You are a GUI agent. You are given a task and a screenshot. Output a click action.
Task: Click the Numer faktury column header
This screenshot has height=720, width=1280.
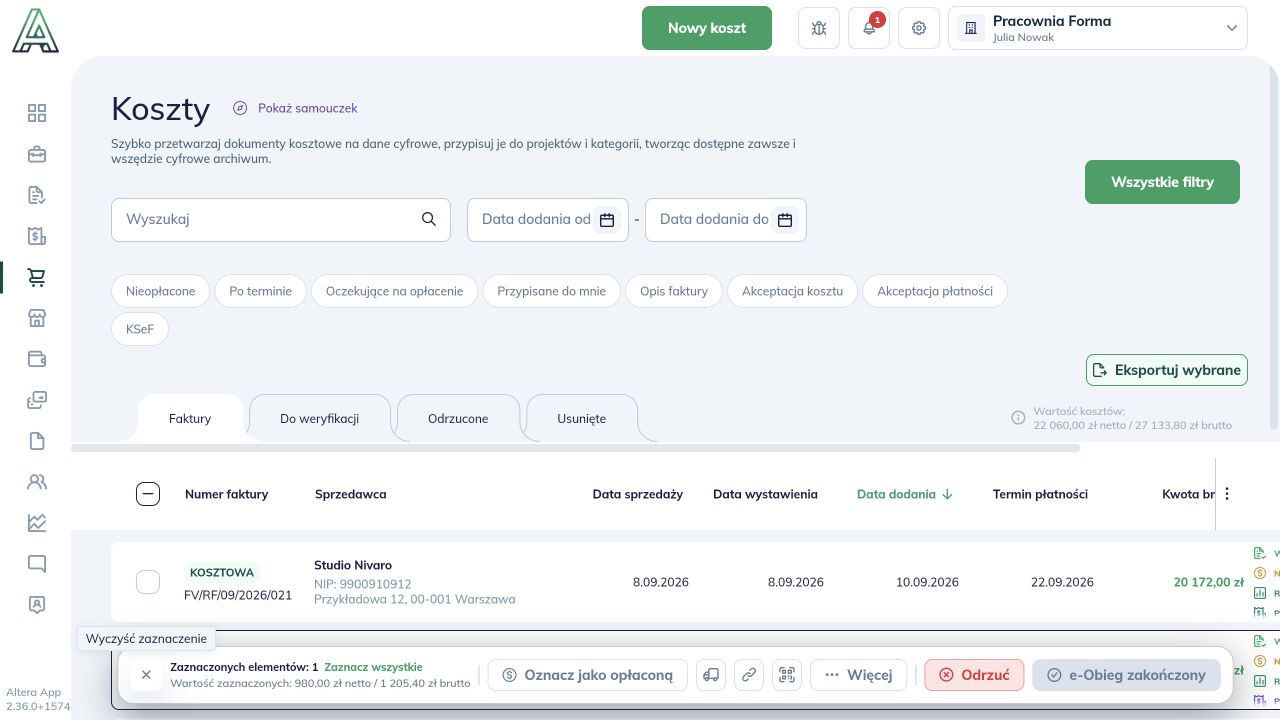point(226,494)
